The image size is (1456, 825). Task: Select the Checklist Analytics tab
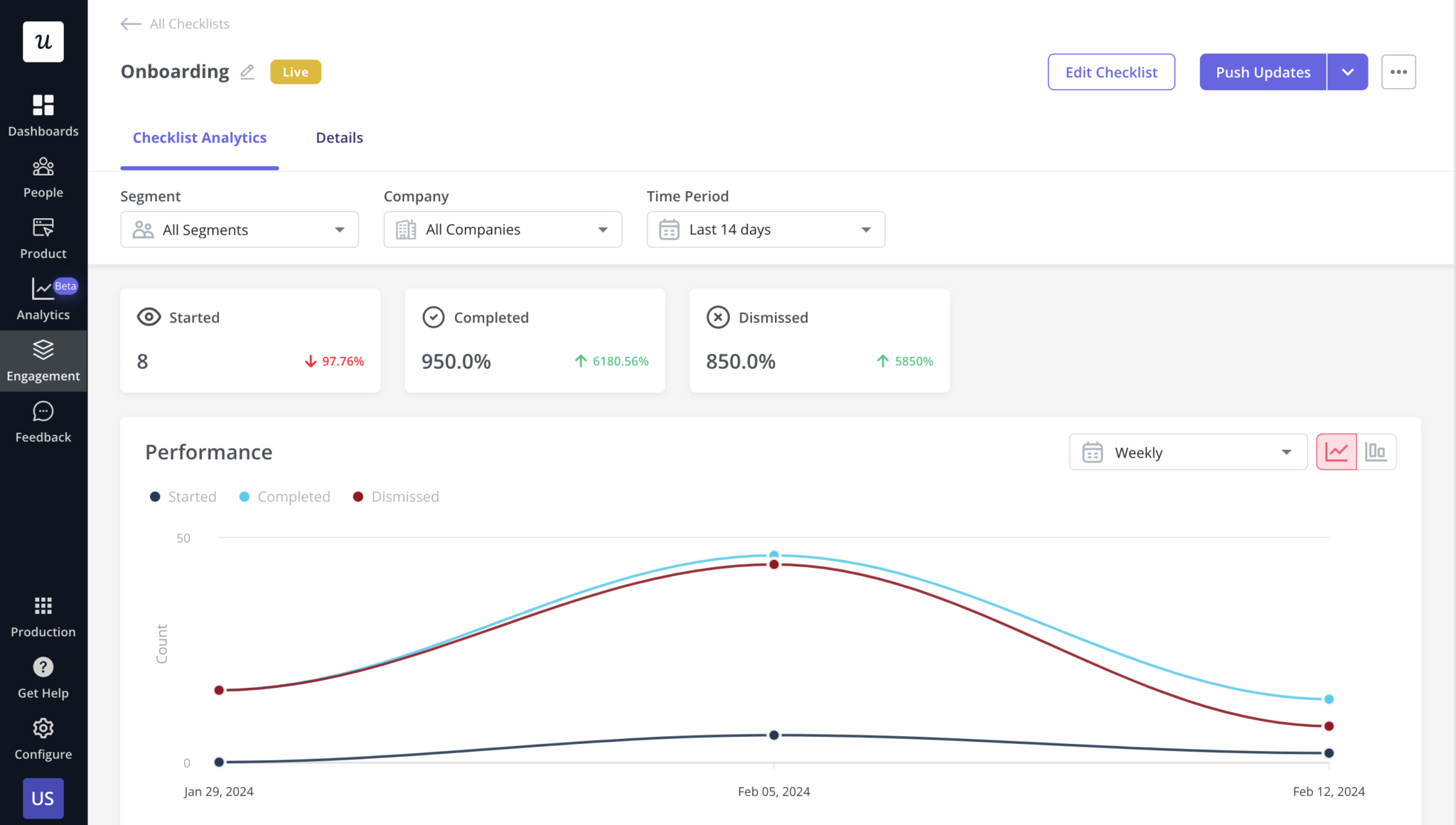[199, 137]
